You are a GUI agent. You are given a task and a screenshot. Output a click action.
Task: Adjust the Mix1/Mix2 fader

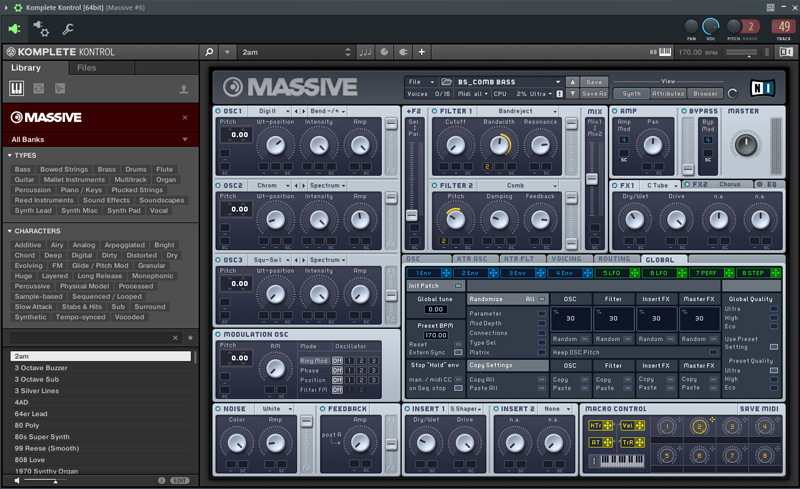pos(592,179)
